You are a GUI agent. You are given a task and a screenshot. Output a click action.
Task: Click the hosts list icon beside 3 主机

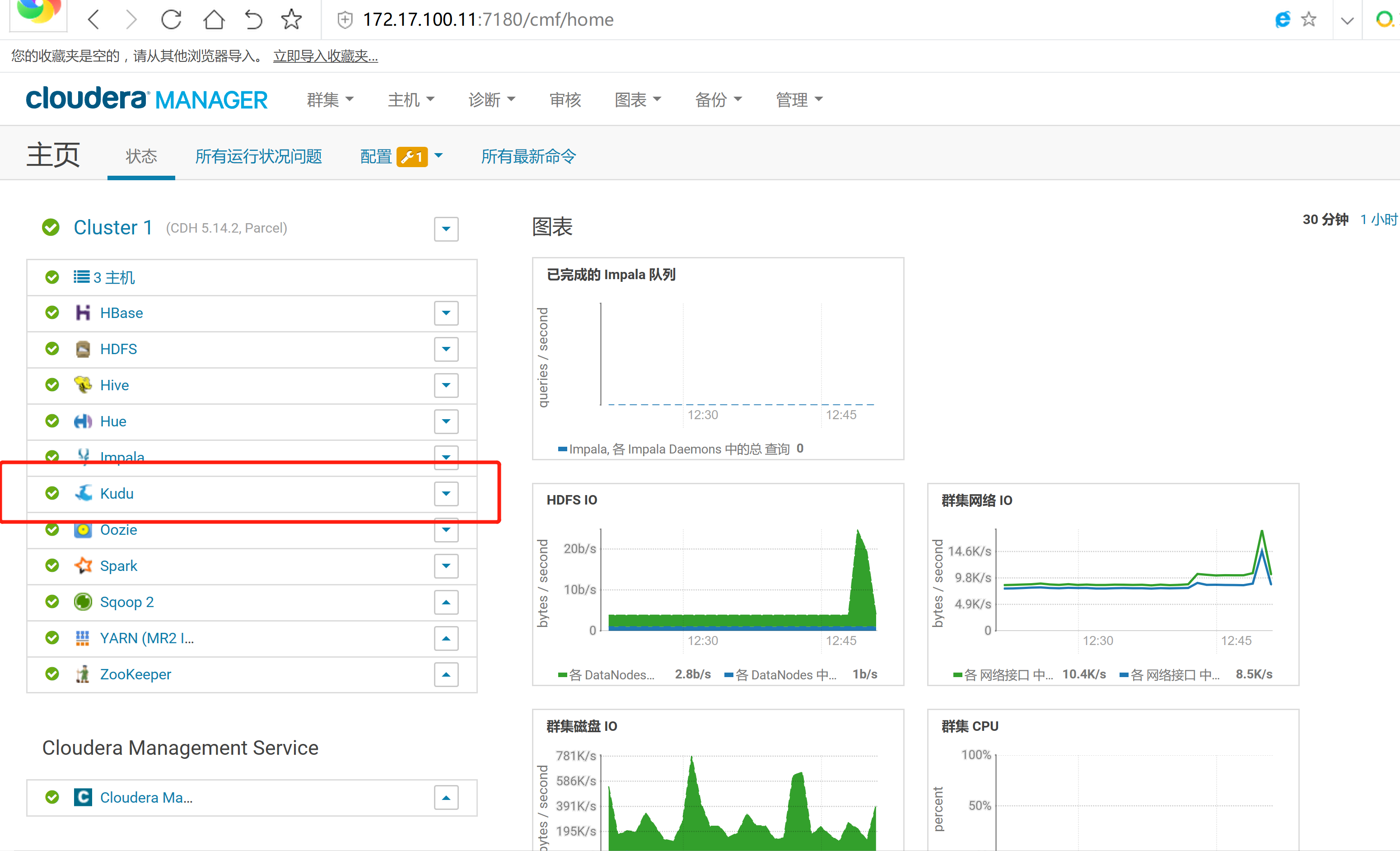click(x=81, y=277)
